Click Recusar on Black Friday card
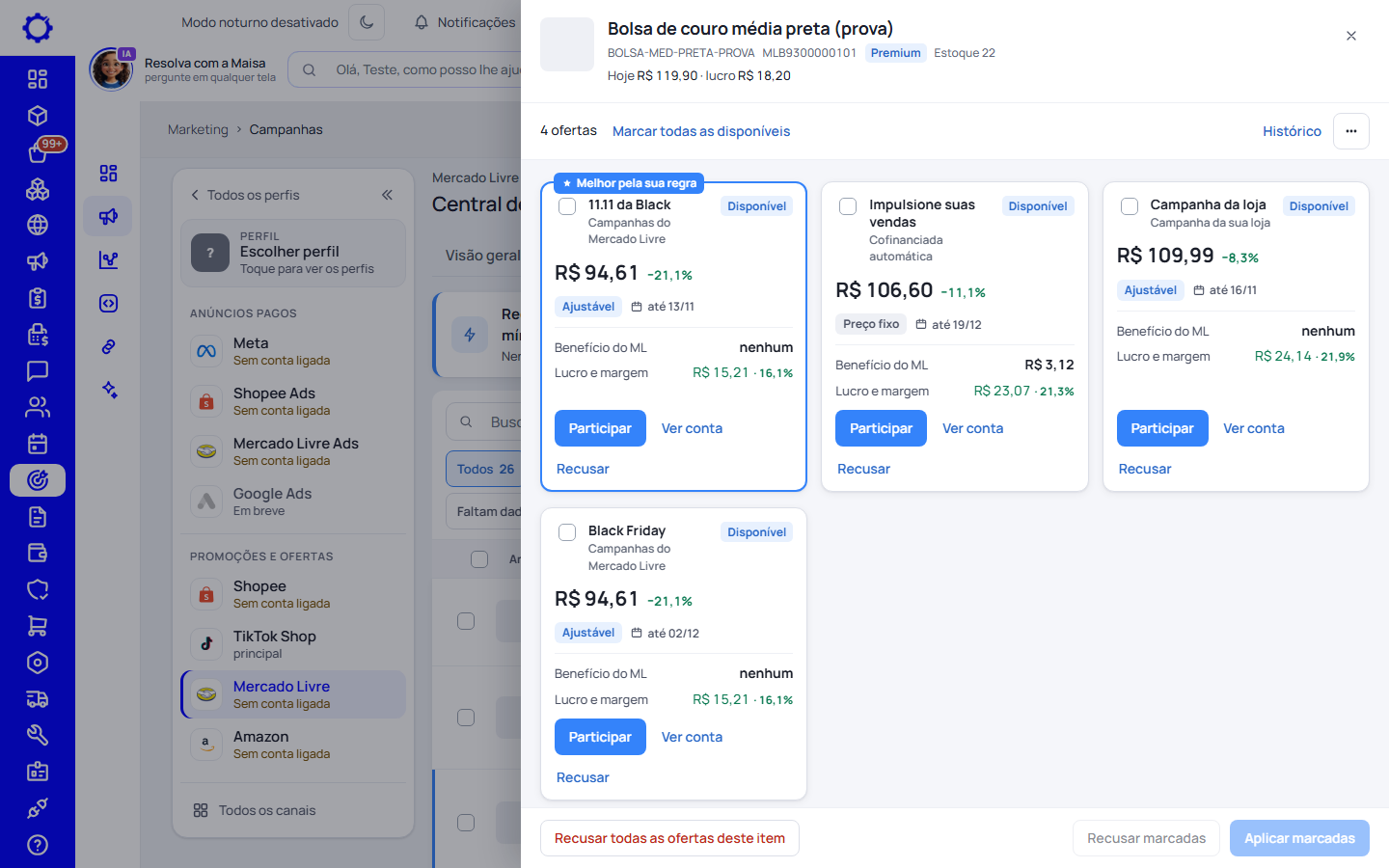The width and height of the screenshot is (1389, 868). 583,777
